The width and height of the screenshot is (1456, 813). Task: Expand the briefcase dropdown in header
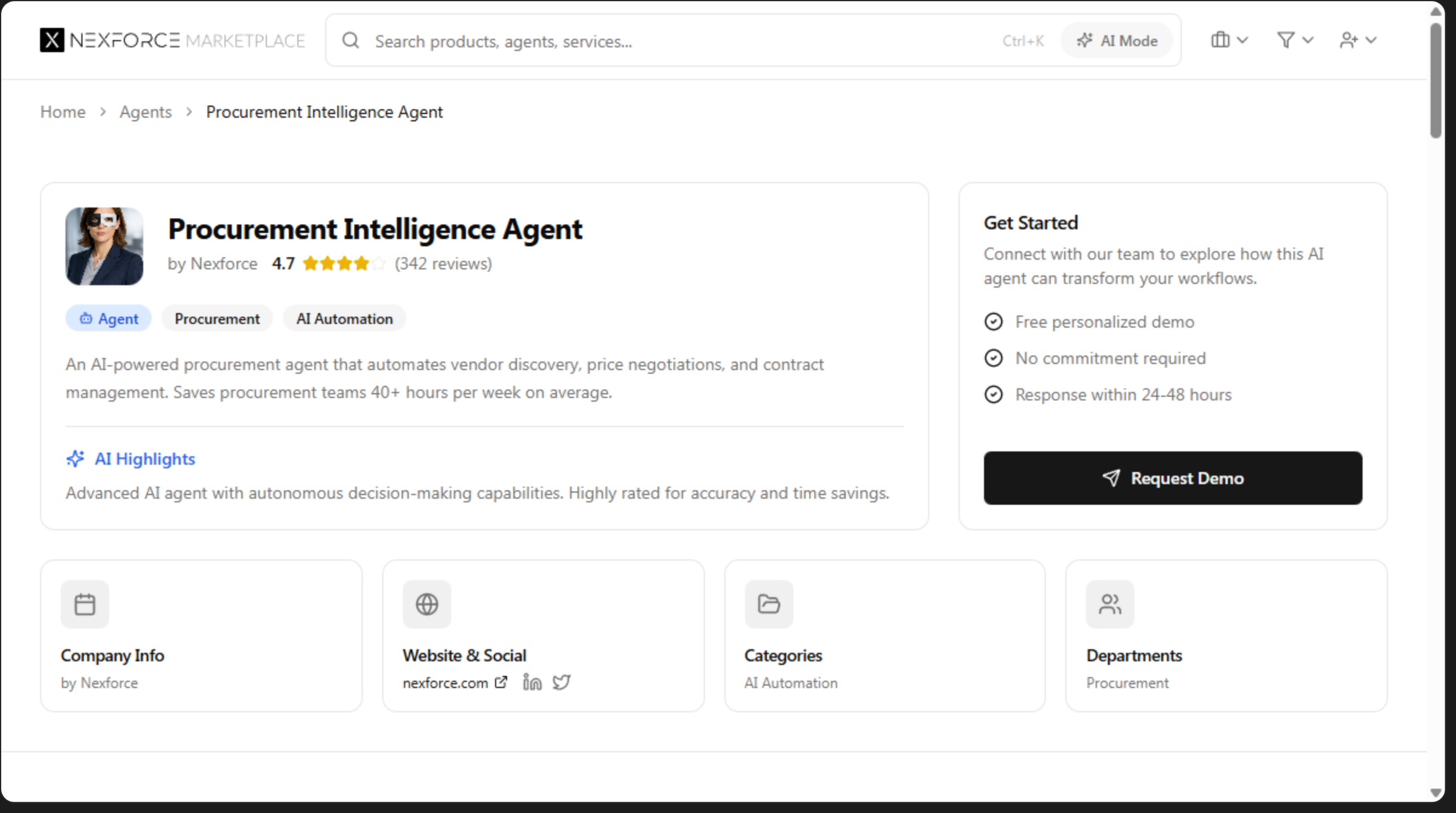point(1229,40)
